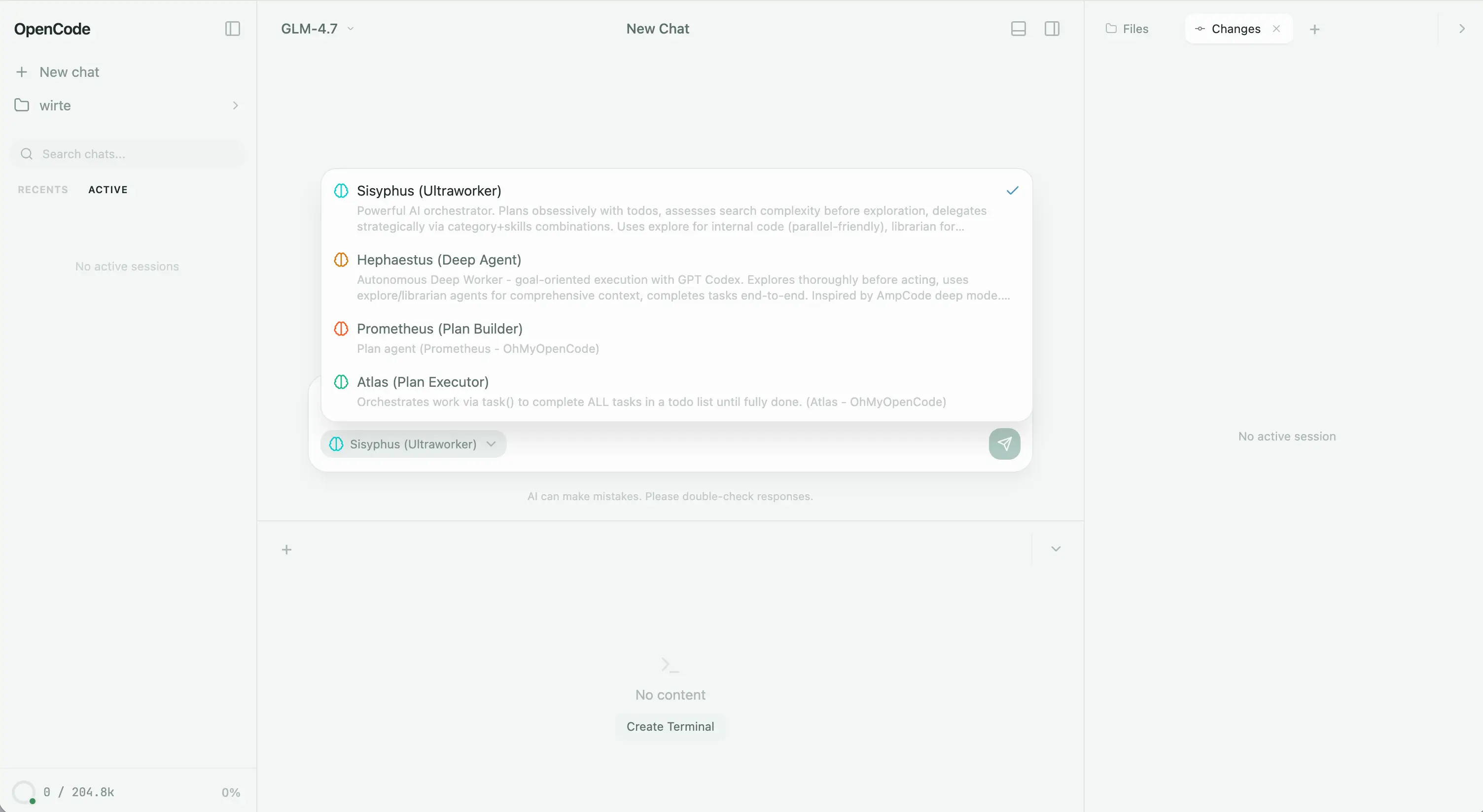Click the Search chats input field
The height and width of the screenshot is (812, 1483).
[x=133, y=154]
